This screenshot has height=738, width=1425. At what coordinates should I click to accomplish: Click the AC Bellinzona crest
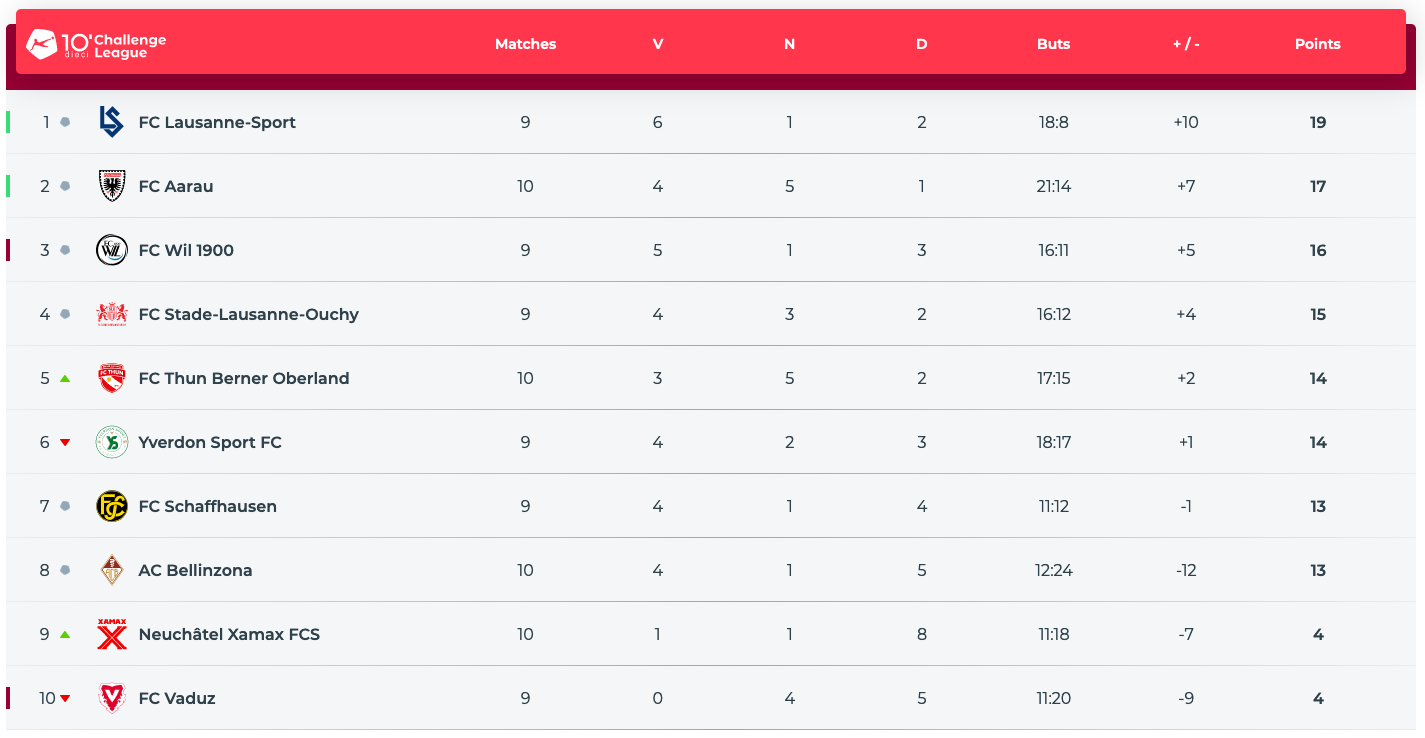coord(112,570)
